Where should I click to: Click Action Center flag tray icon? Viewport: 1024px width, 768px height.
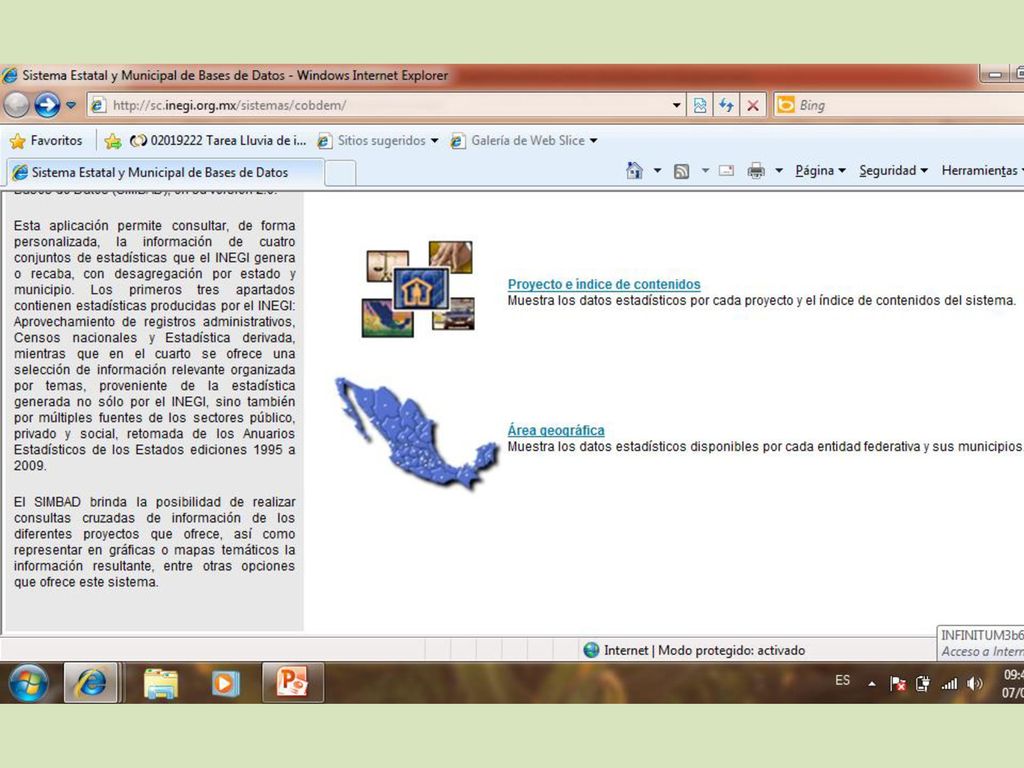click(x=898, y=684)
